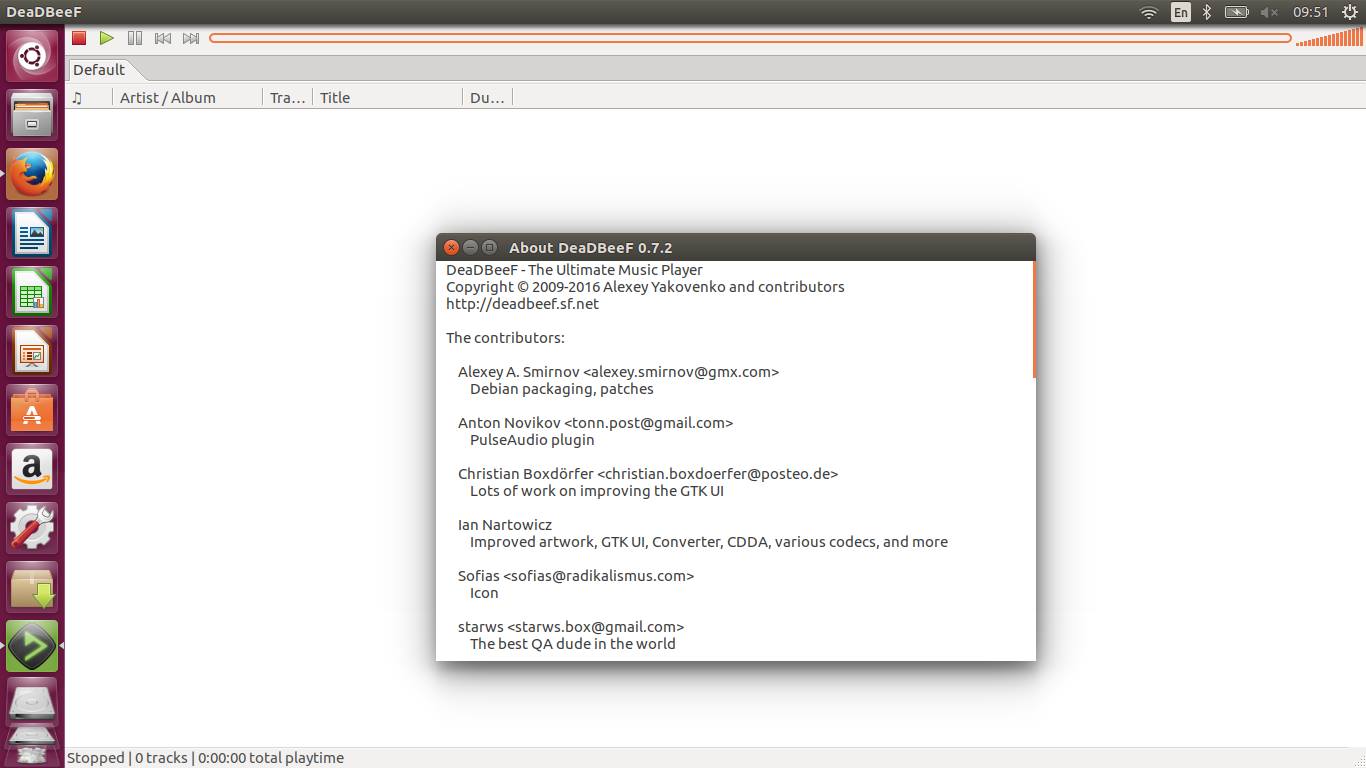Launch Firefox from the launcher
1366x768 pixels.
click(x=32, y=174)
